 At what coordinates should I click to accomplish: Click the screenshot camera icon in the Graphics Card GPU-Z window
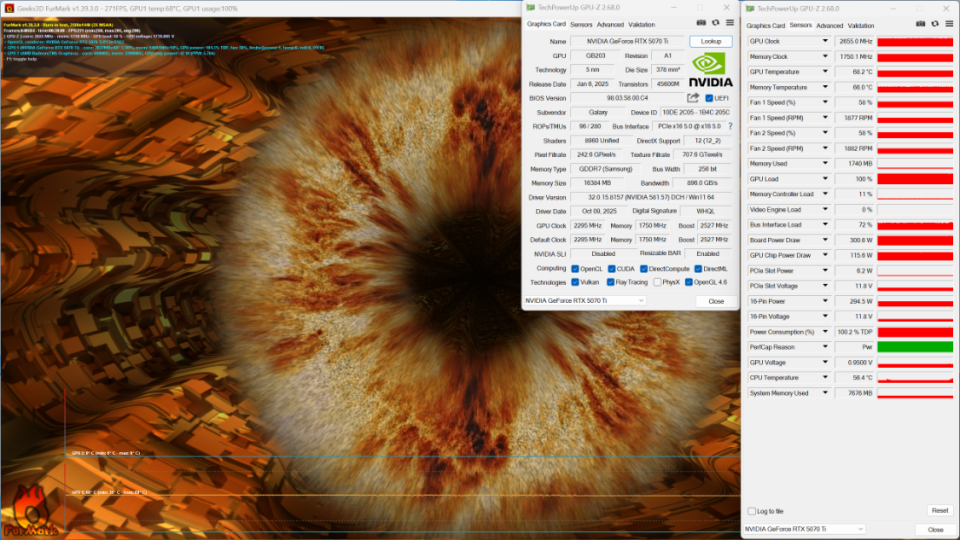coord(701,23)
